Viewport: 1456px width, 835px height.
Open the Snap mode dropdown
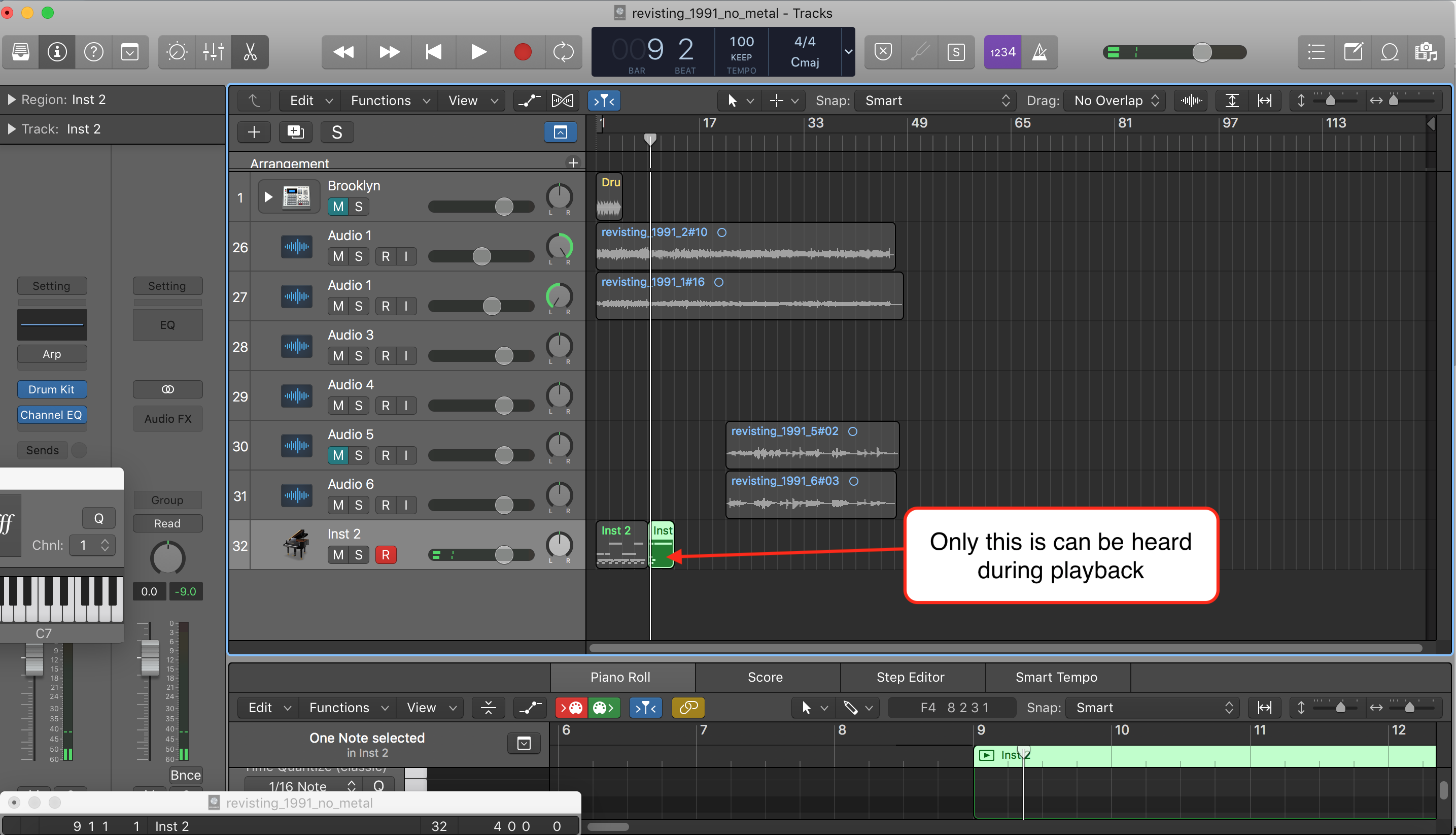click(935, 101)
